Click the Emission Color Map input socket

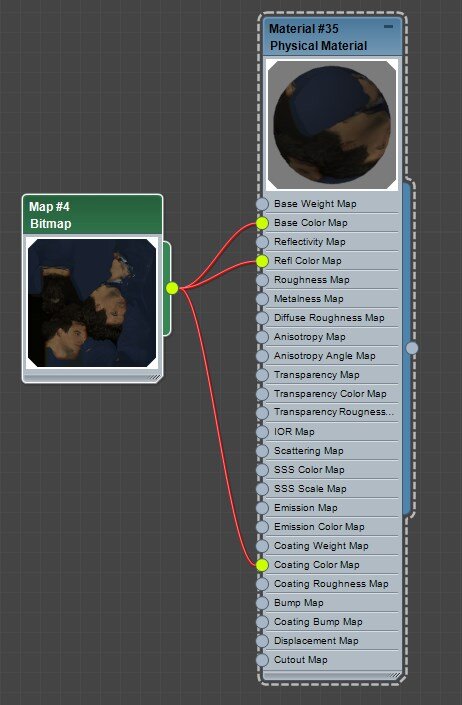point(262,527)
